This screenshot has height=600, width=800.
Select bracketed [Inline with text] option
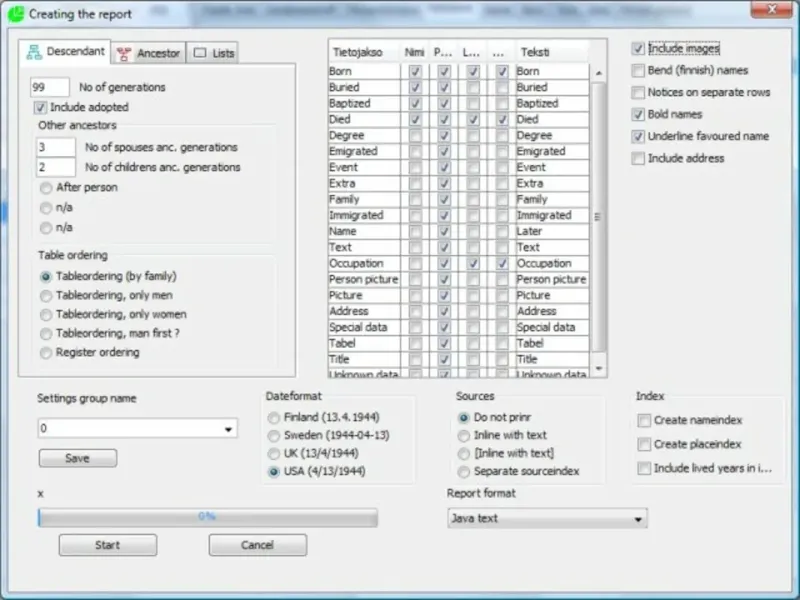click(x=464, y=454)
